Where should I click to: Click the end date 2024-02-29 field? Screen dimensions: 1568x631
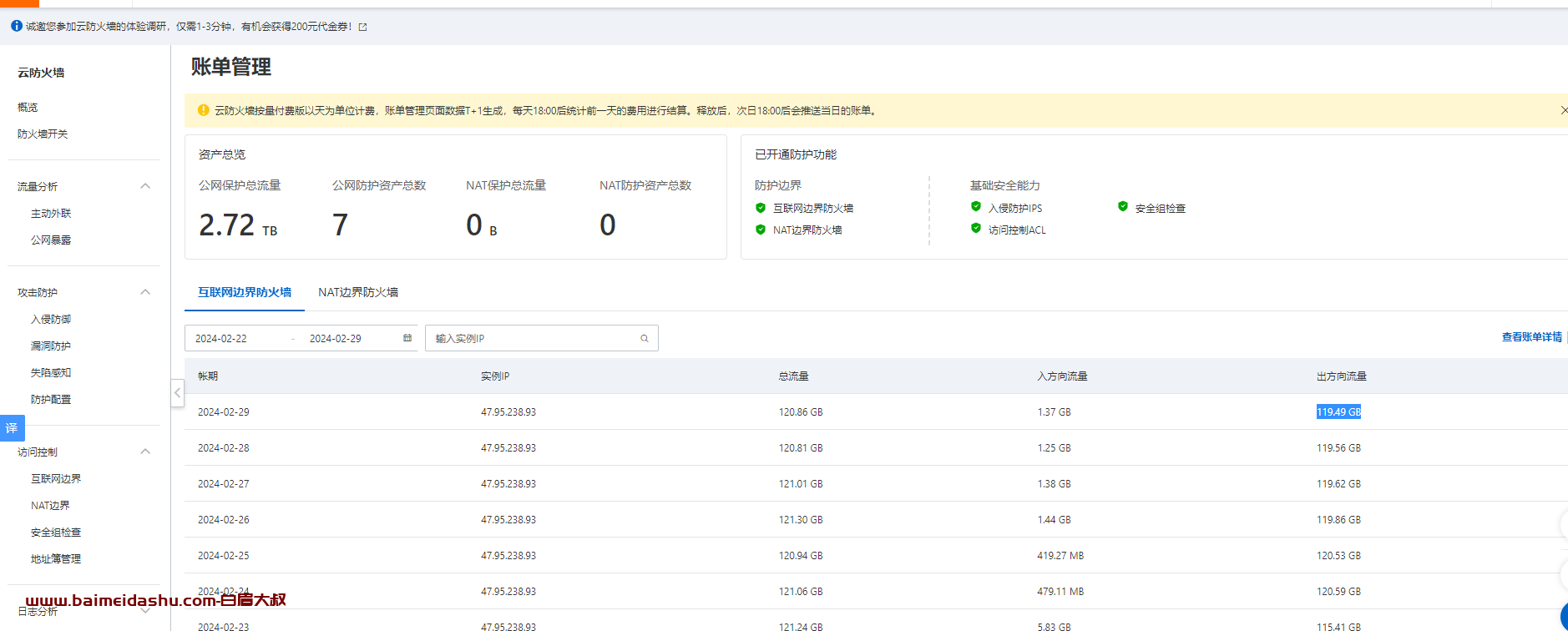336,339
